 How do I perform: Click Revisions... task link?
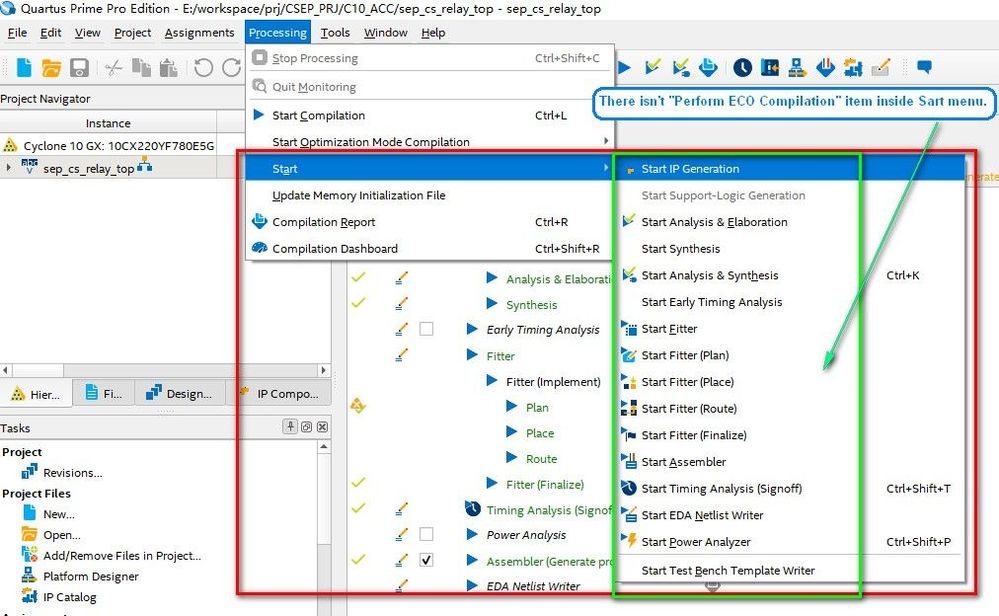coord(73,473)
